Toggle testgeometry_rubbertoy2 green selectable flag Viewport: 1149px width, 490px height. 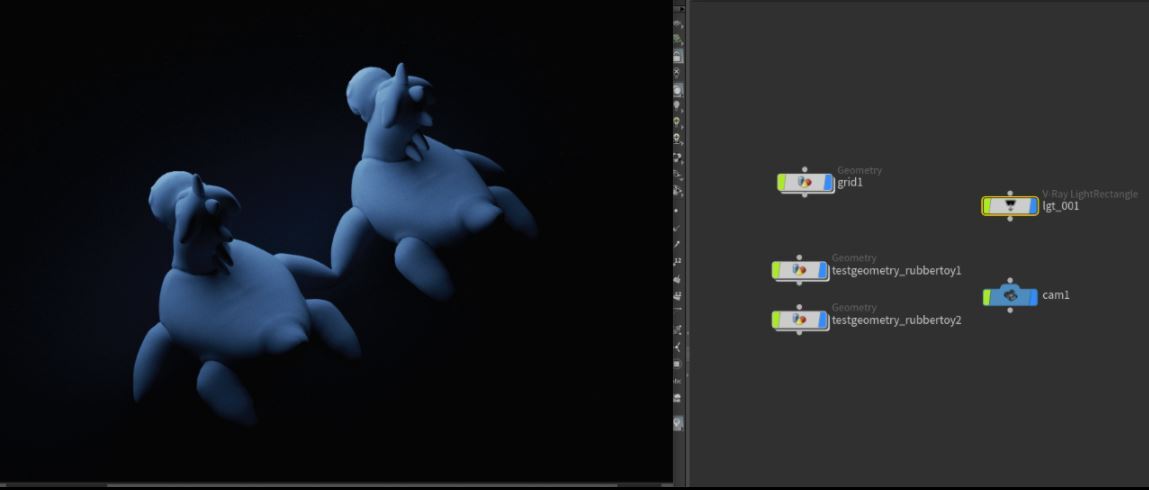[x=775, y=320]
